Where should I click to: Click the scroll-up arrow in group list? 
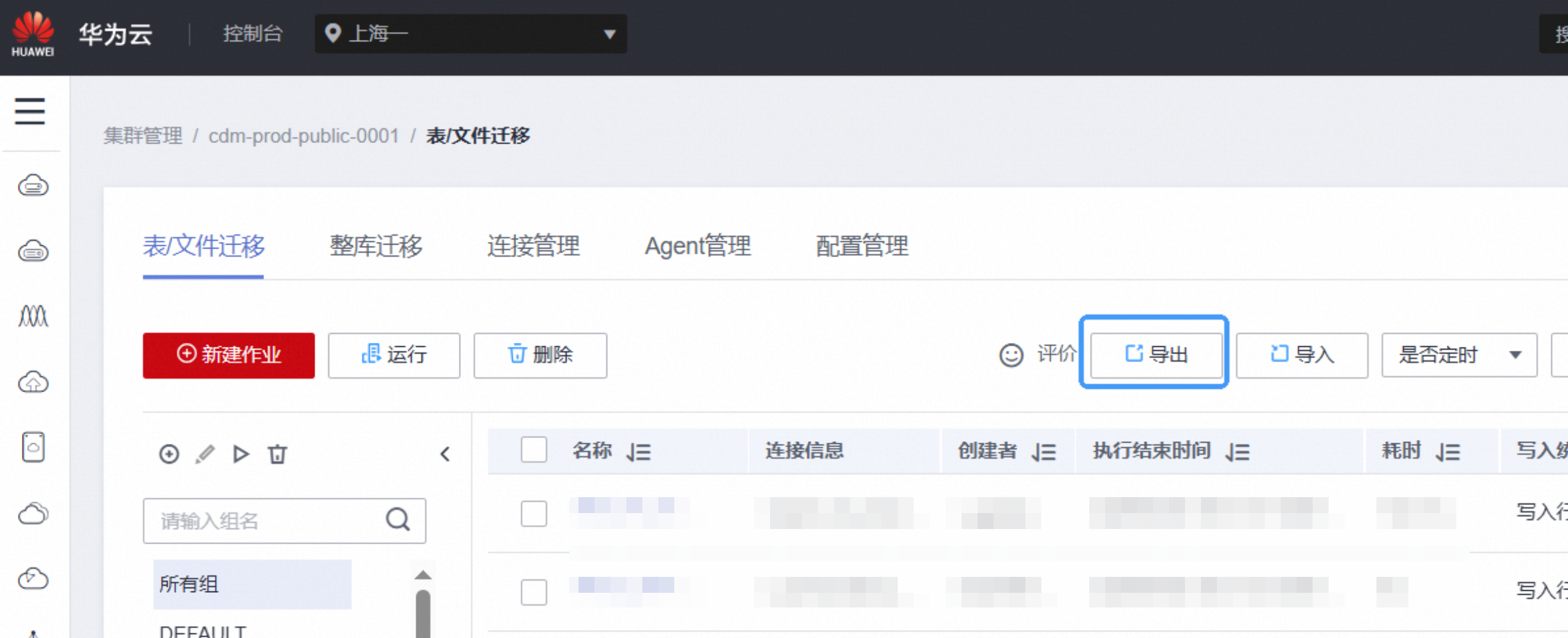pyautogui.click(x=423, y=575)
